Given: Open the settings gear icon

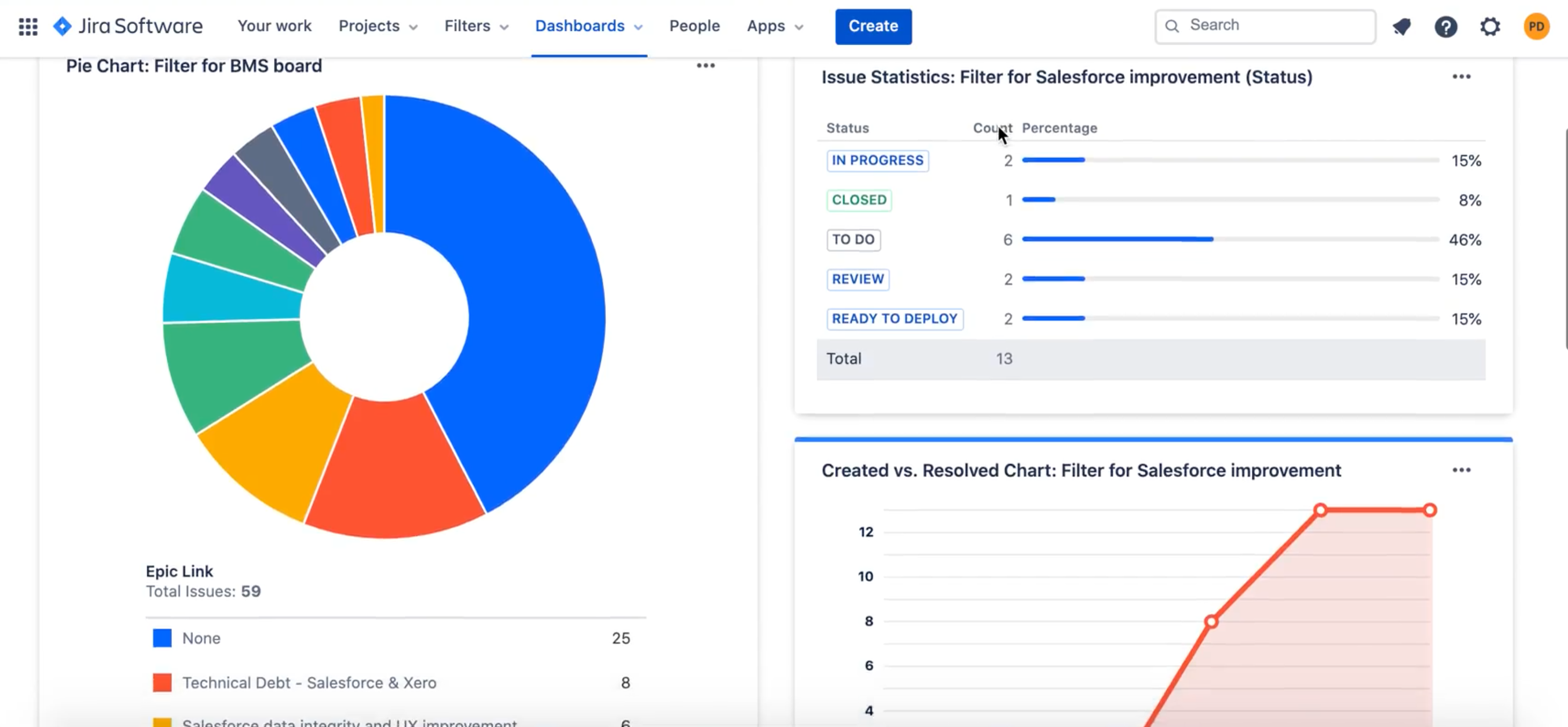Looking at the screenshot, I should click(x=1490, y=26).
